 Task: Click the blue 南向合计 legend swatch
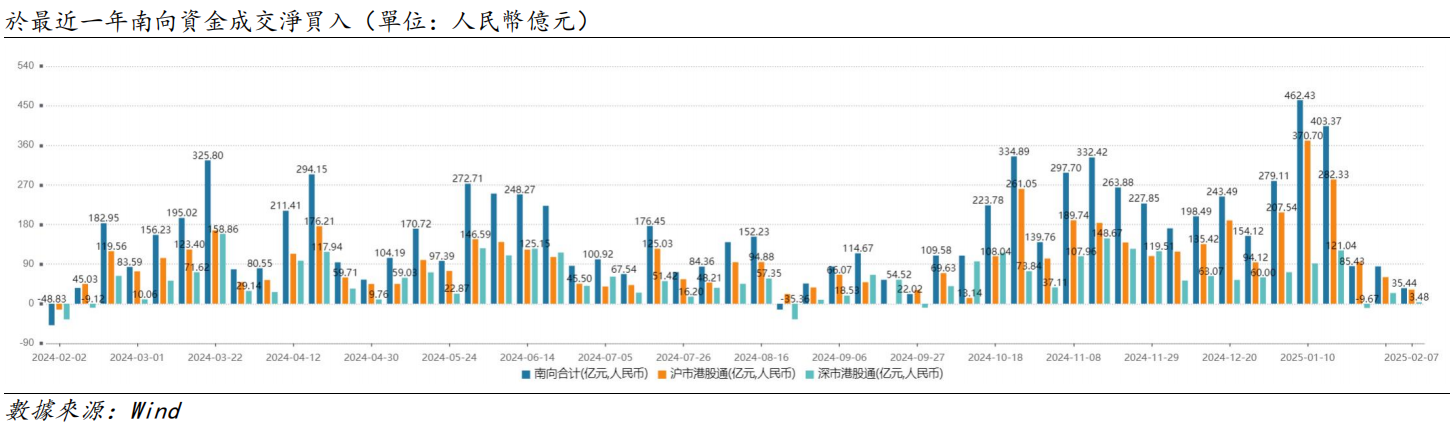pyautogui.click(x=526, y=374)
